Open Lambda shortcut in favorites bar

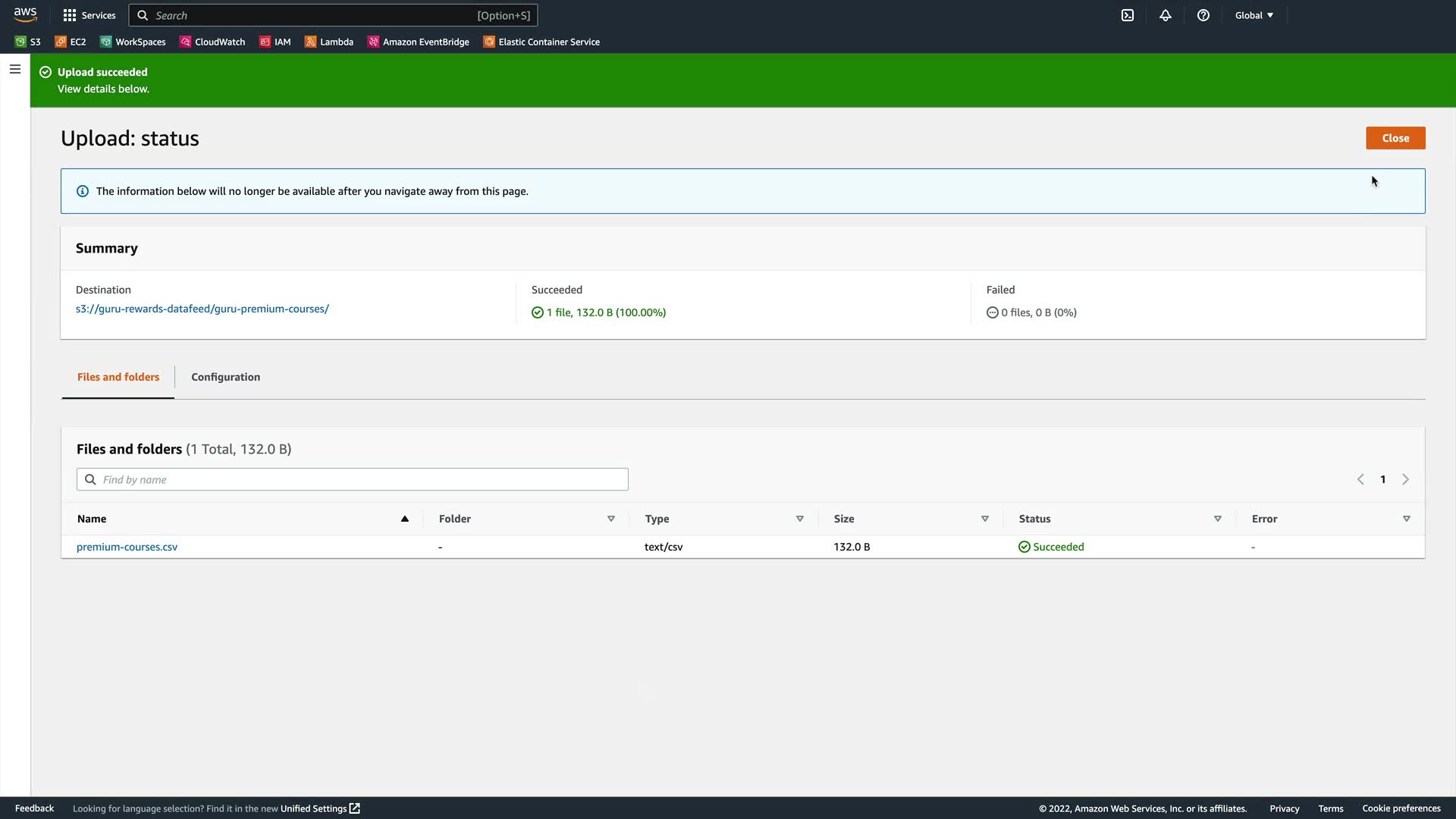pyautogui.click(x=329, y=42)
